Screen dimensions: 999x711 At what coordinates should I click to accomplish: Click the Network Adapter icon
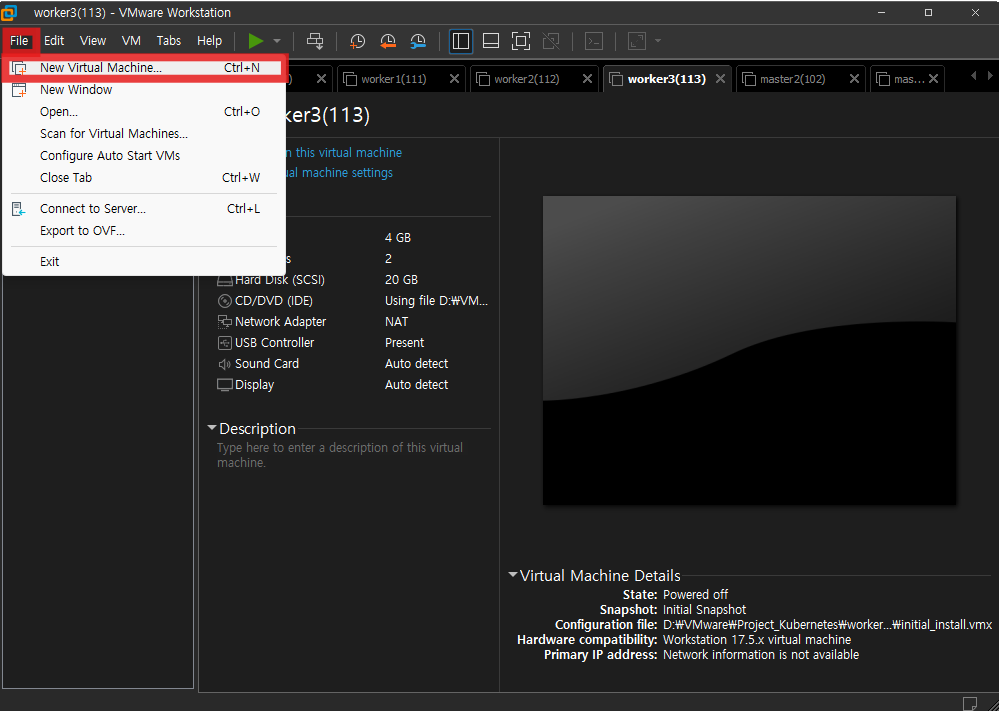click(225, 322)
